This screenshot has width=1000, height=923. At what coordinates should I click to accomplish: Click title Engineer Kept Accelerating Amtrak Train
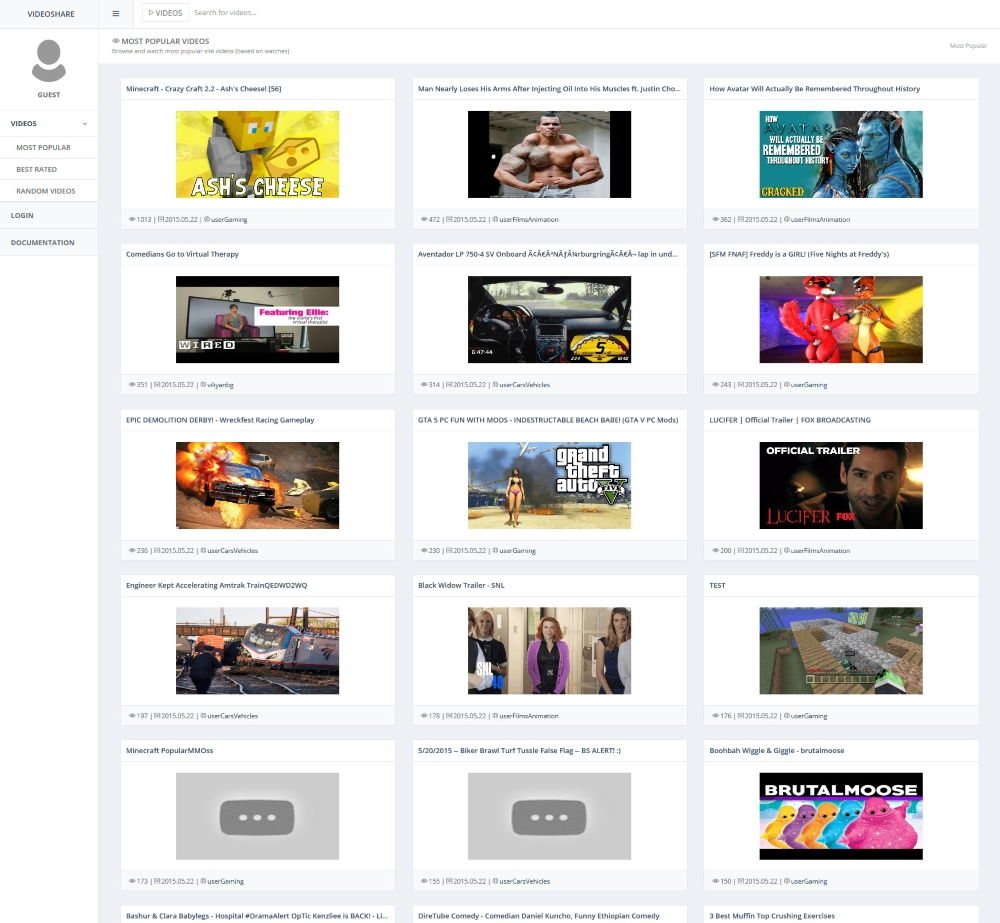click(216, 585)
